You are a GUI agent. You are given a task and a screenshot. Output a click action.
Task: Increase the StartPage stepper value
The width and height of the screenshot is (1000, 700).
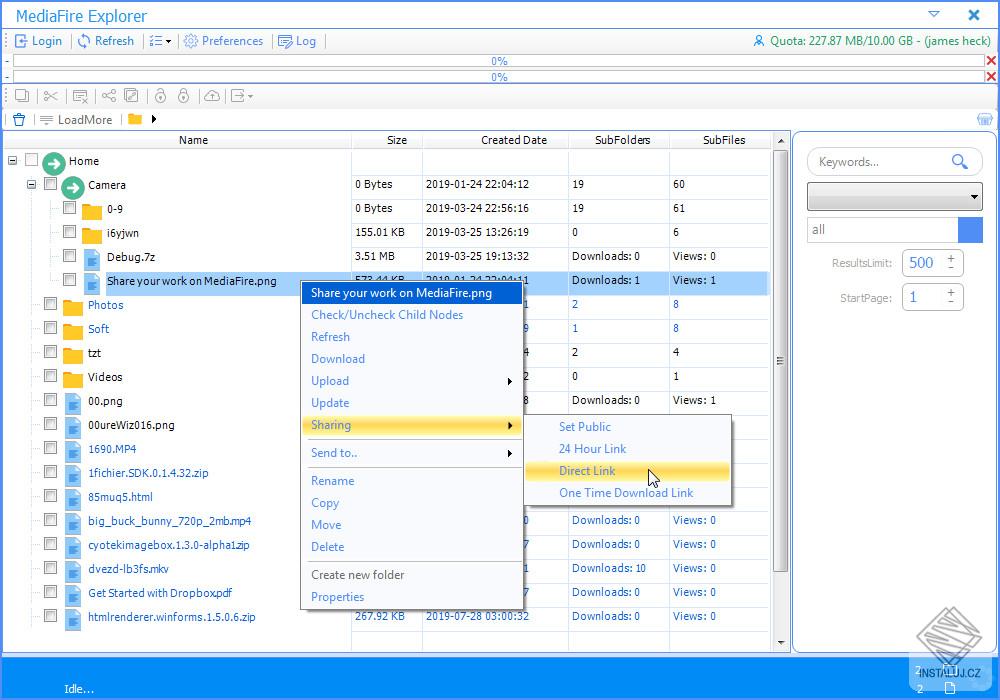(x=951, y=292)
